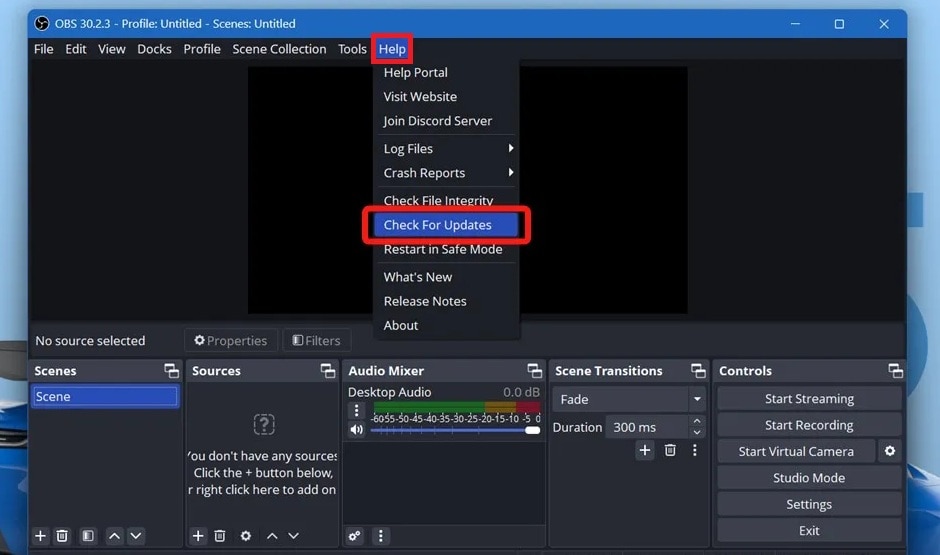Open the Scene Collection menu
Image resolution: width=940 pixels, height=555 pixels.
(x=279, y=49)
